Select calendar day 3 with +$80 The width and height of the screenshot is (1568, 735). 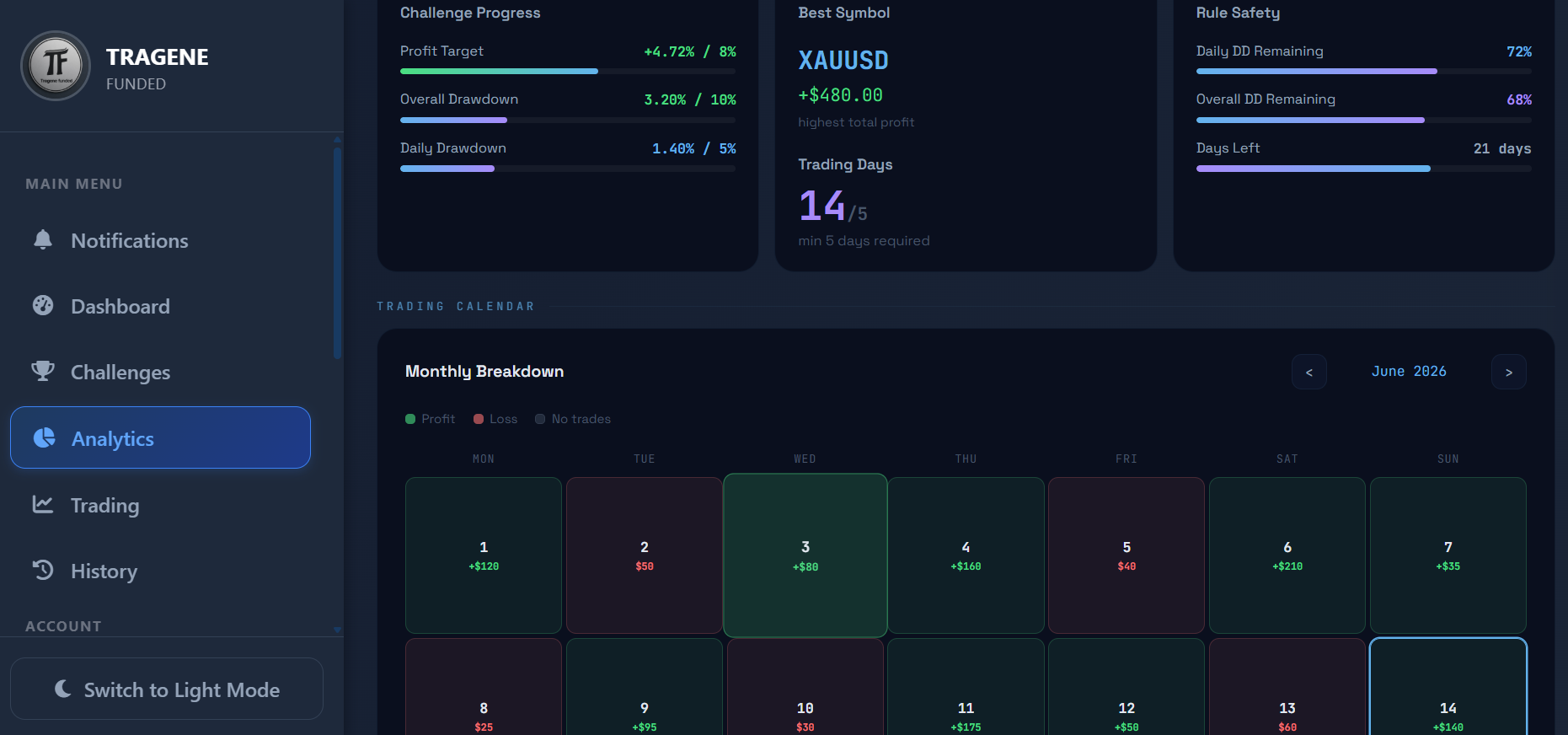tap(805, 555)
